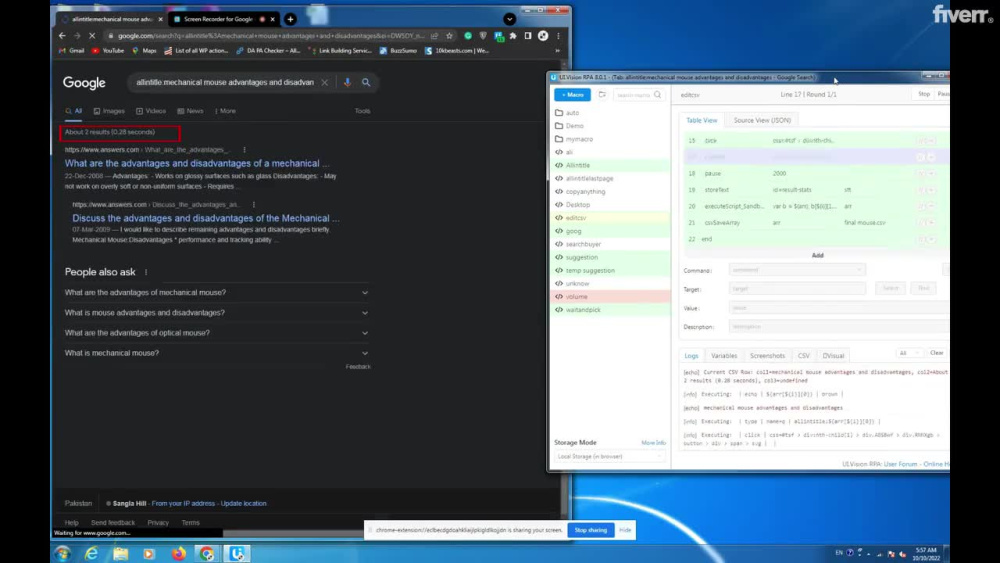Switch to the Screen Recorder for Google tab

coord(218,19)
